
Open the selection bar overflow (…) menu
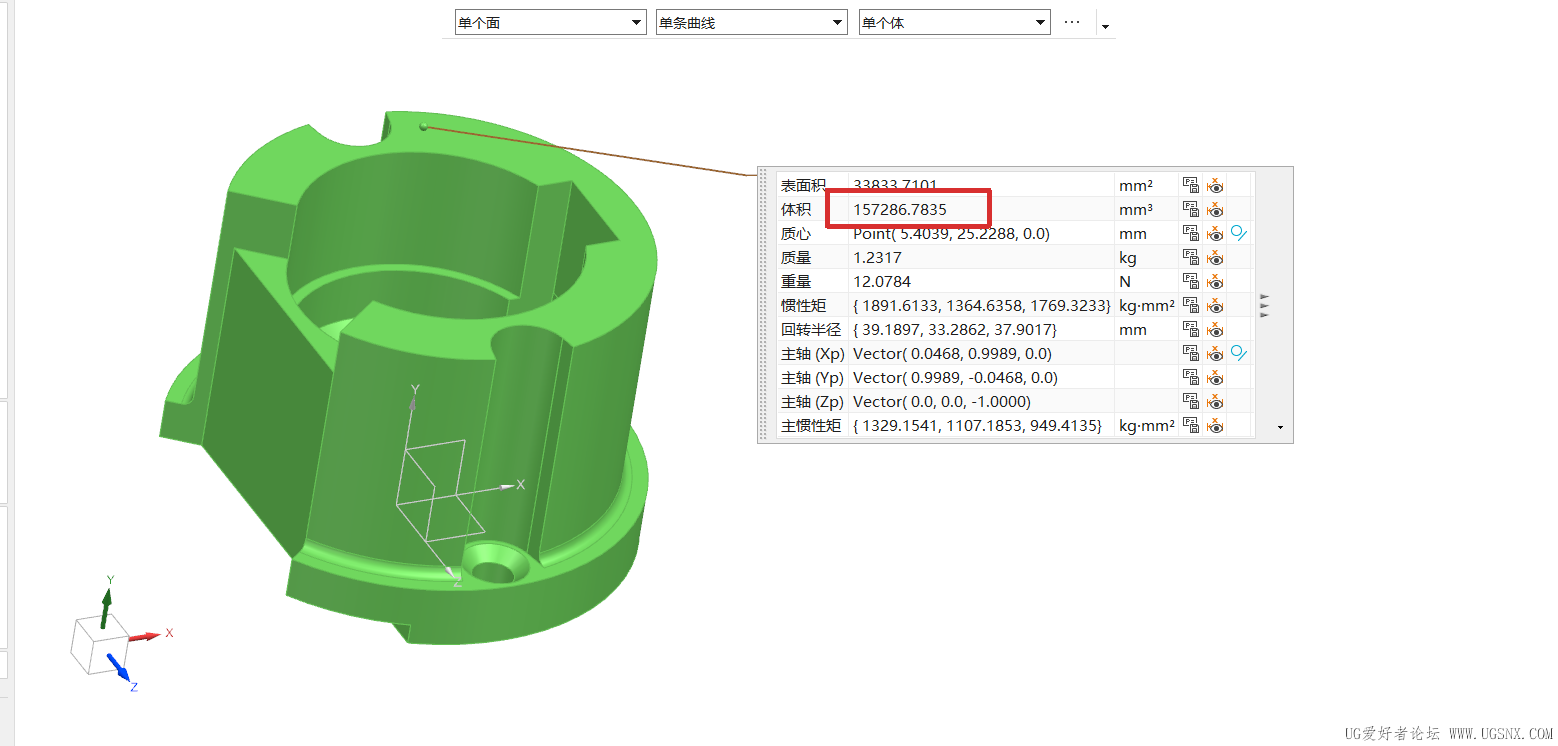[x=1072, y=22]
